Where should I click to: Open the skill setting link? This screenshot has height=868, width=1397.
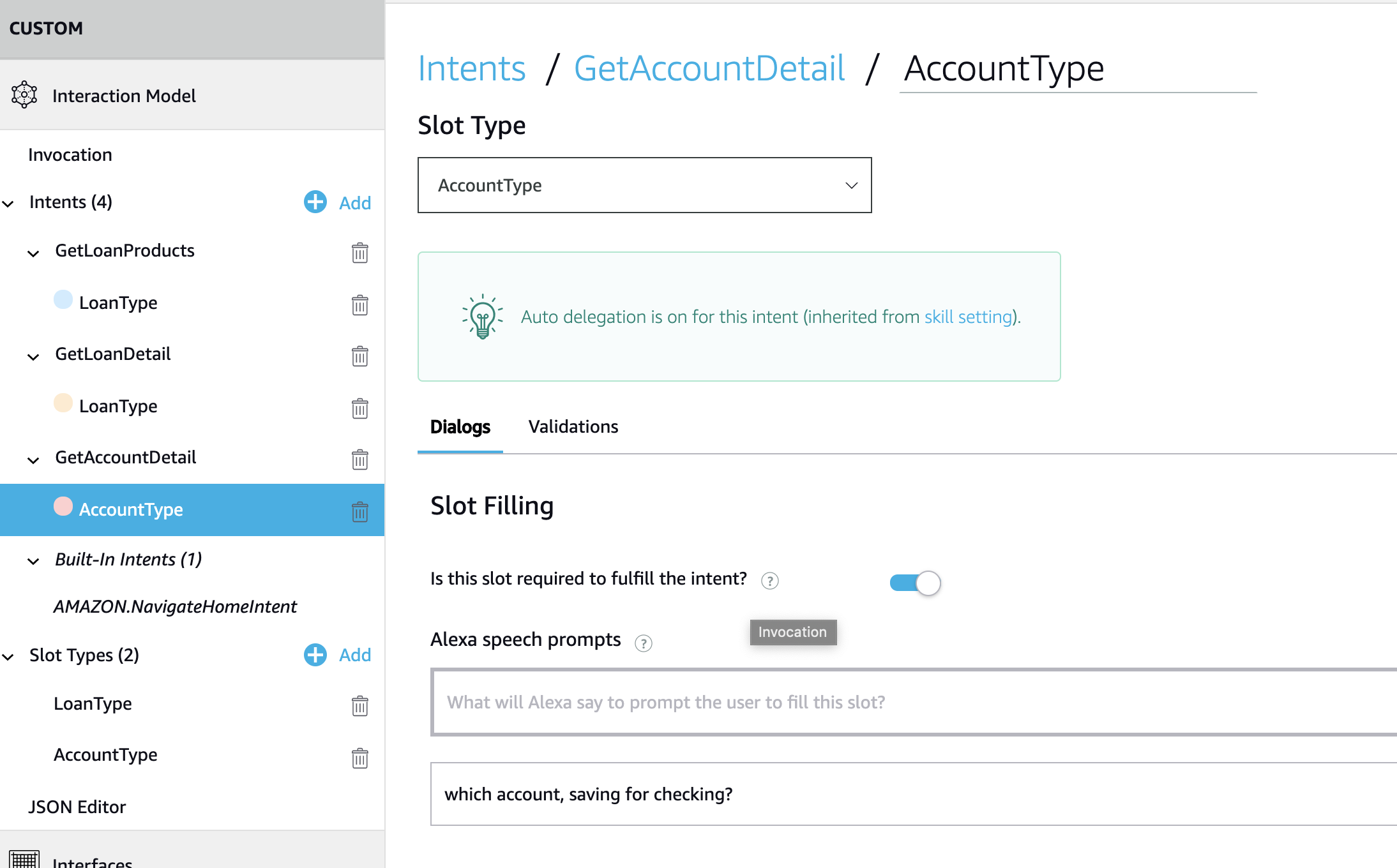pos(969,317)
